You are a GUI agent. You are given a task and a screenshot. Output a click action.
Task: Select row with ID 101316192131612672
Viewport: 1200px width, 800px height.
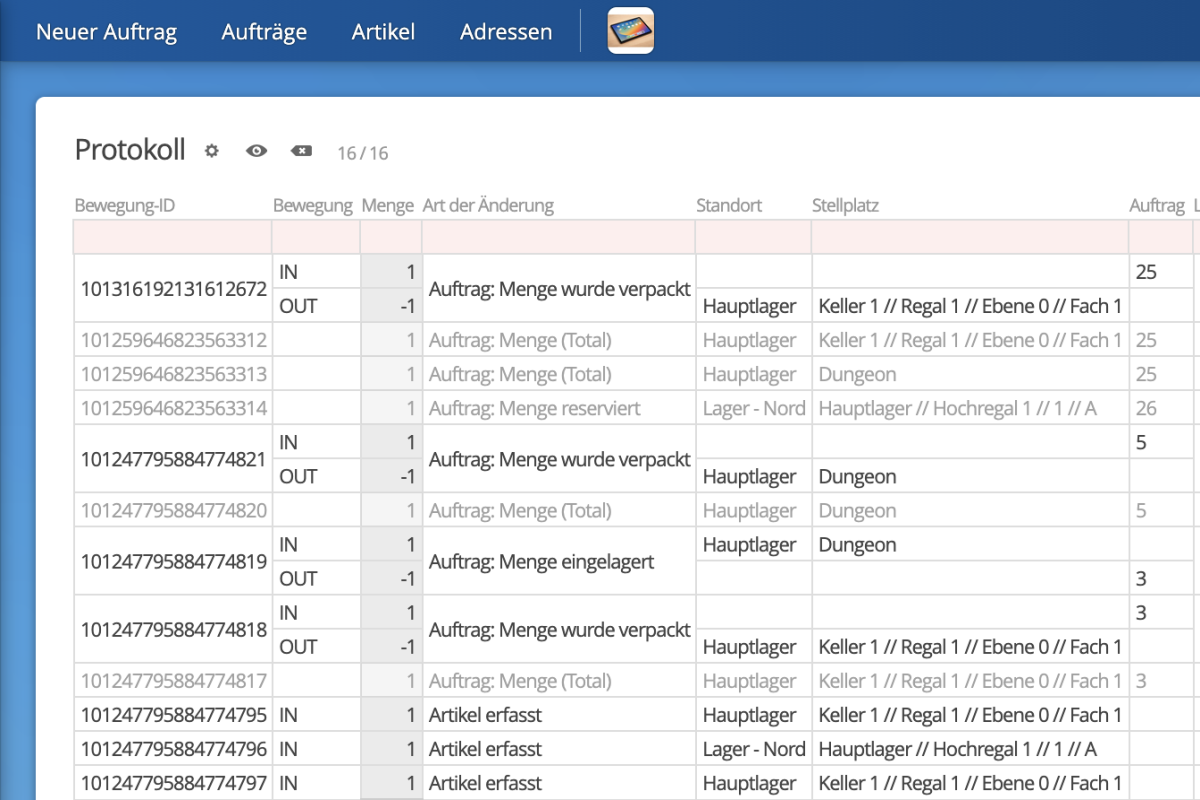pyautogui.click(x=173, y=289)
